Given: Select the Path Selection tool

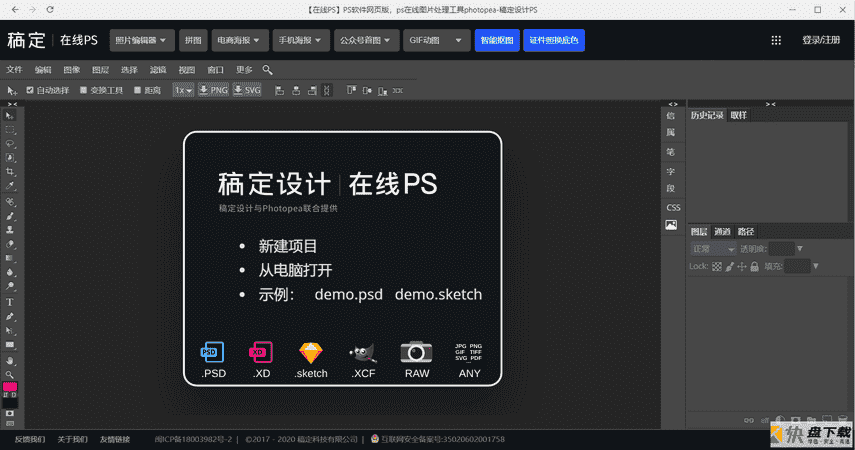Looking at the screenshot, I should coord(10,331).
